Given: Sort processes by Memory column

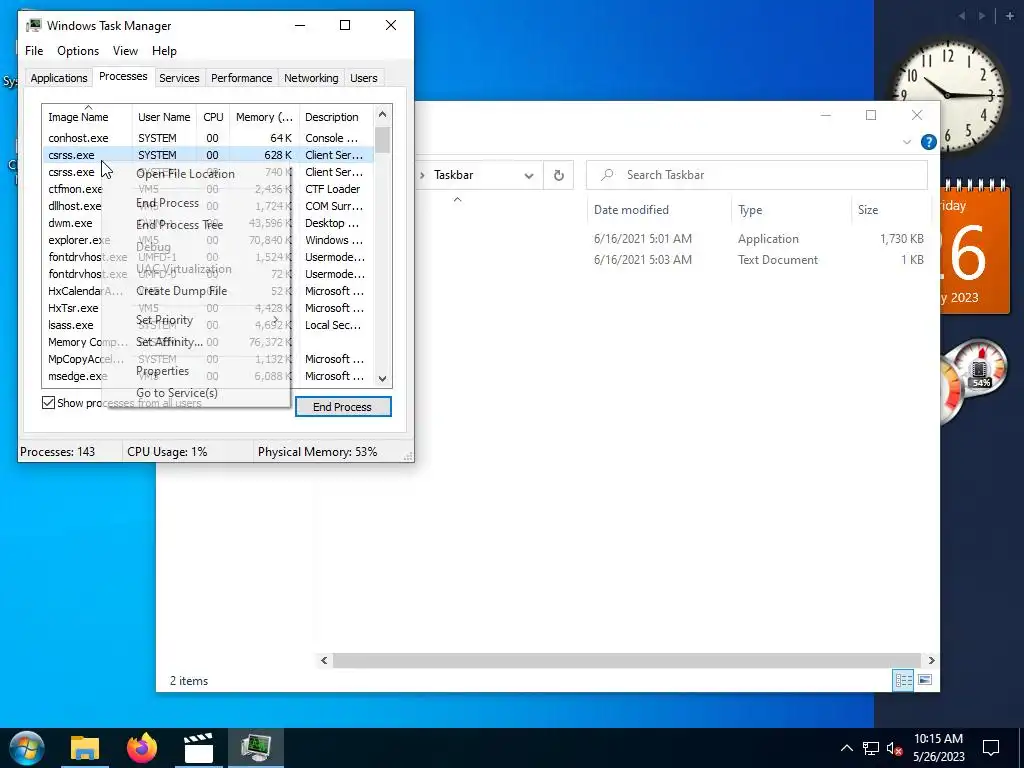Looking at the screenshot, I should (264, 117).
